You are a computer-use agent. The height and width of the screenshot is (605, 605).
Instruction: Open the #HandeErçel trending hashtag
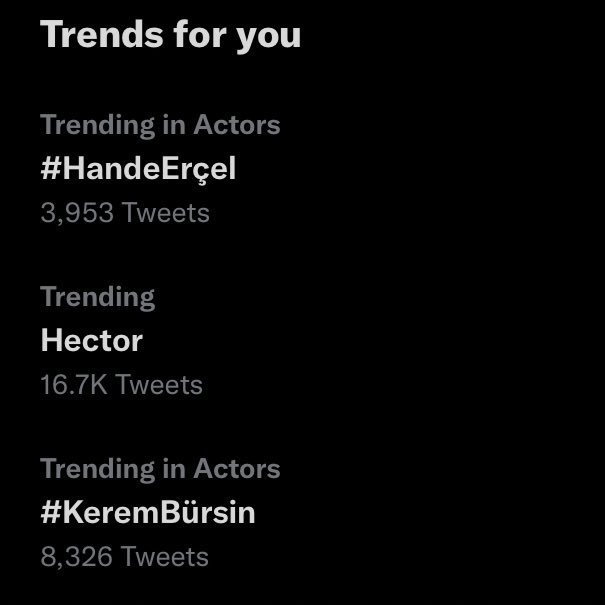138,169
